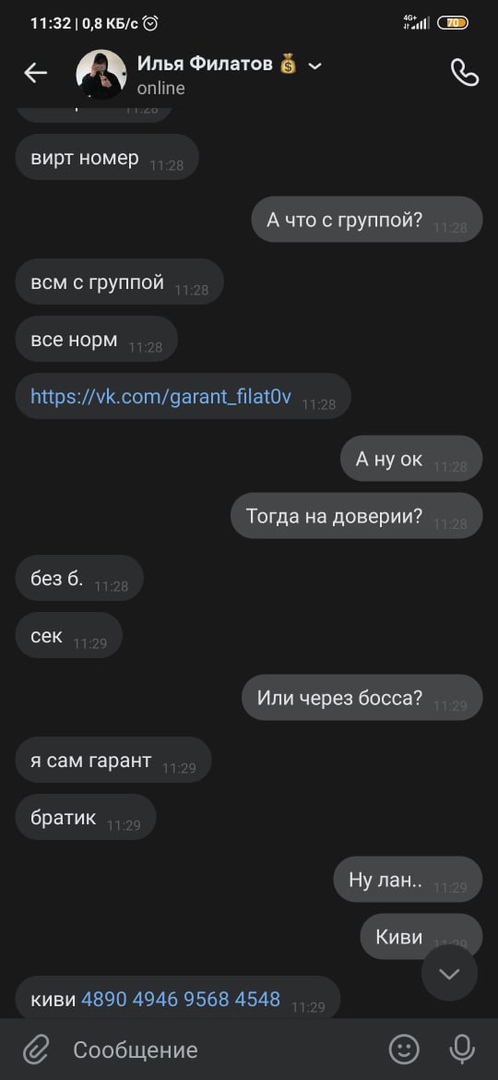Select the message 'Или через босса?'
The width and height of the screenshot is (498, 1080).
(362, 698)
